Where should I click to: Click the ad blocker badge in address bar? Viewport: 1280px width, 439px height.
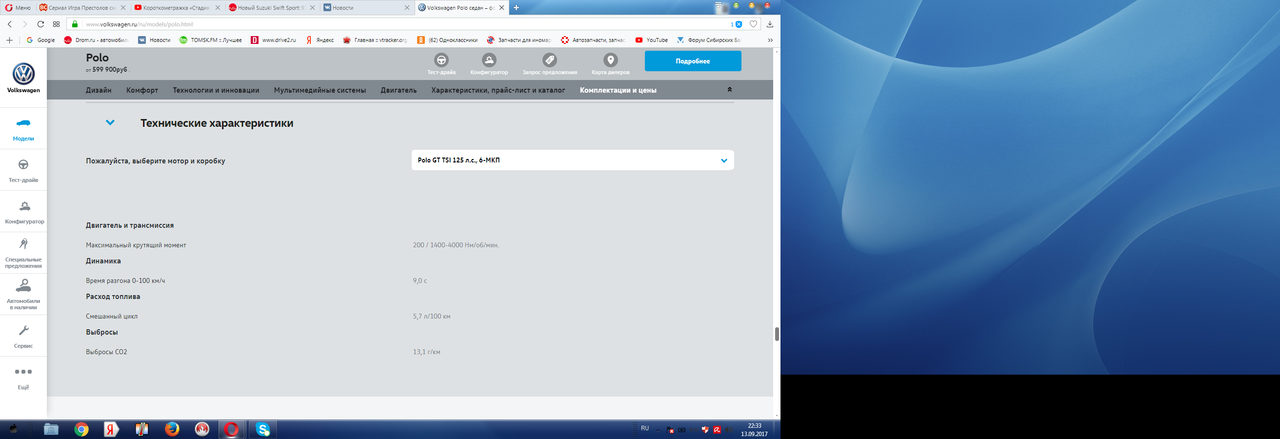click(x=737, y=24)
